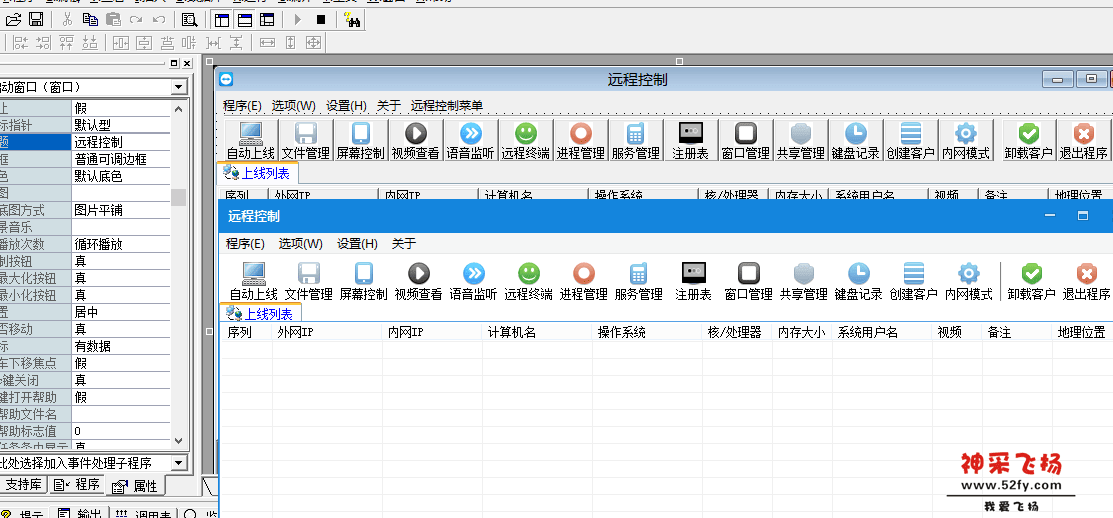Click 系统用户名 column header in the front window
The width and height of the screenshot is (1113, 518).
pyautogui.click(x=882, y=332)
